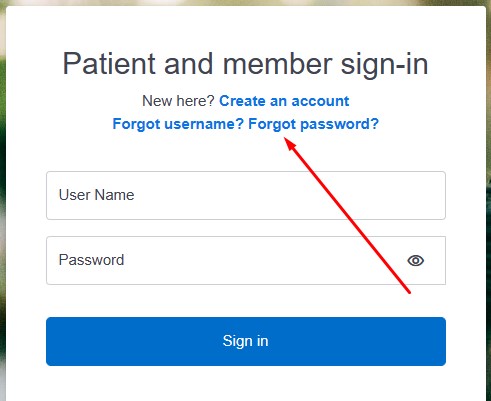Open the Create an account link
Screen dimensions: 491x401
pos(284,101)
